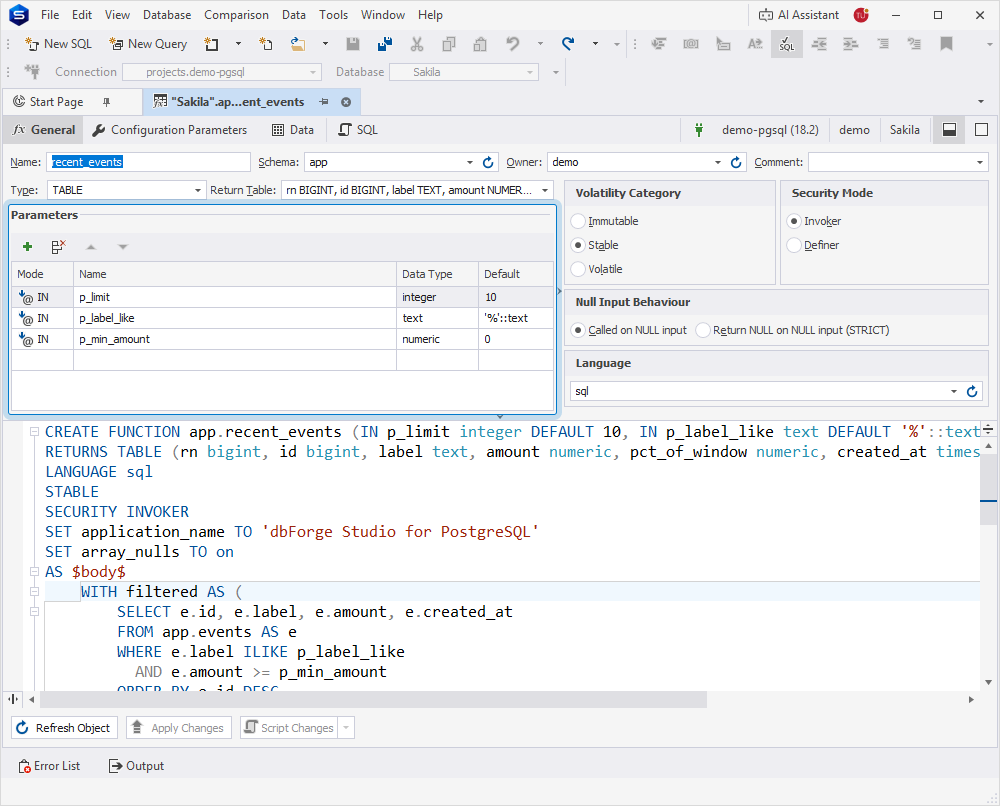Delete the selected parameter icon
1000x806 pixels.
(59, 247)
